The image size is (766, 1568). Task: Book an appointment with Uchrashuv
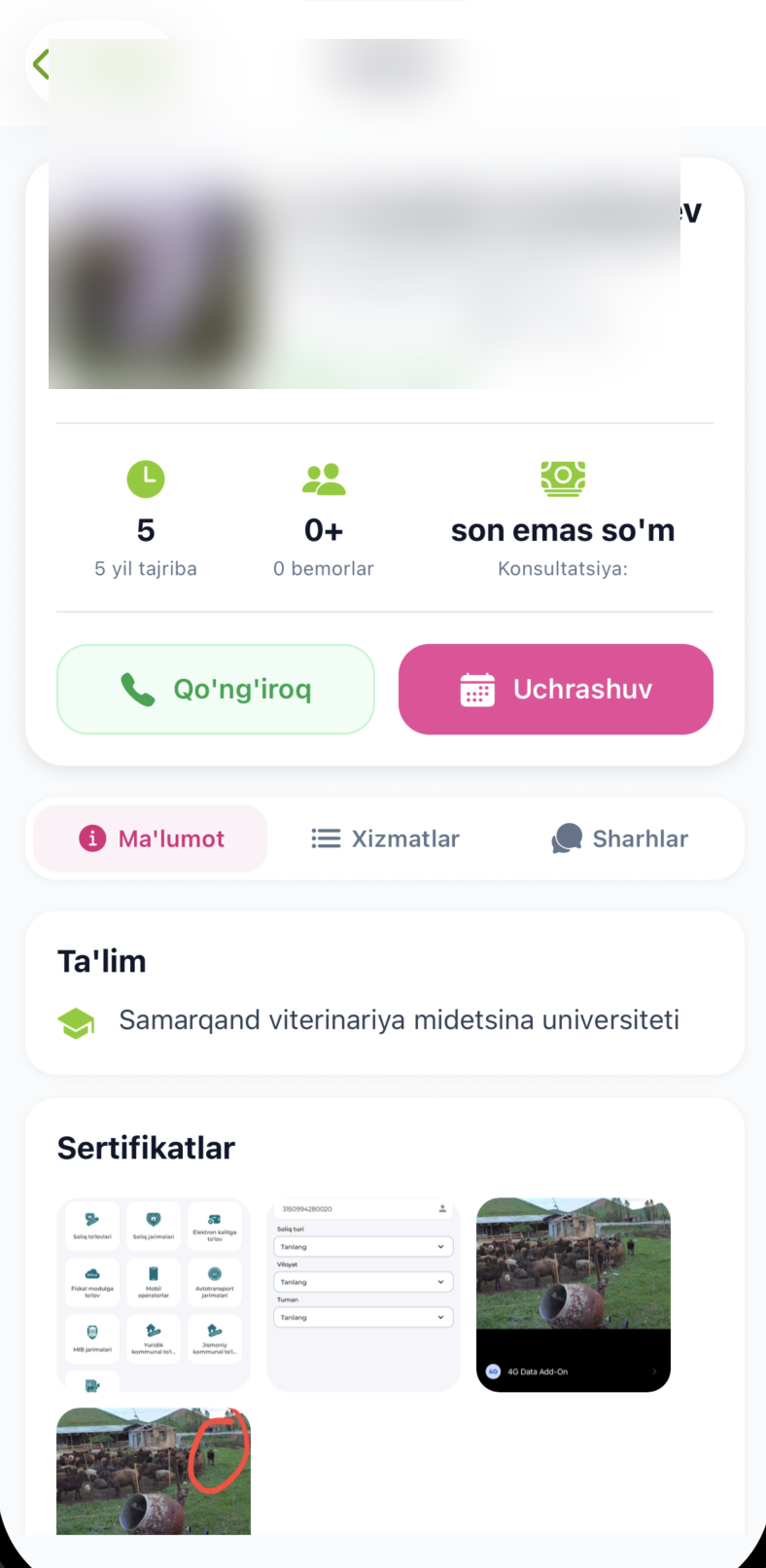(x=556, y=689)
